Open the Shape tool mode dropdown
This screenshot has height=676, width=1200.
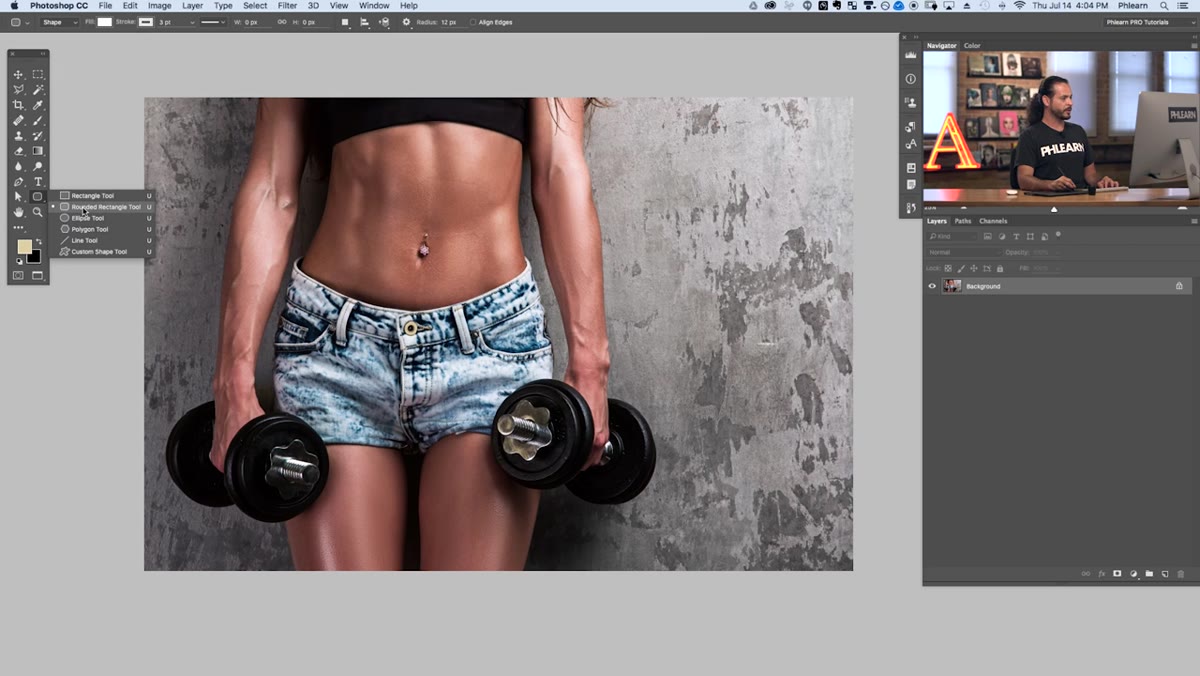tap(59, 22)
